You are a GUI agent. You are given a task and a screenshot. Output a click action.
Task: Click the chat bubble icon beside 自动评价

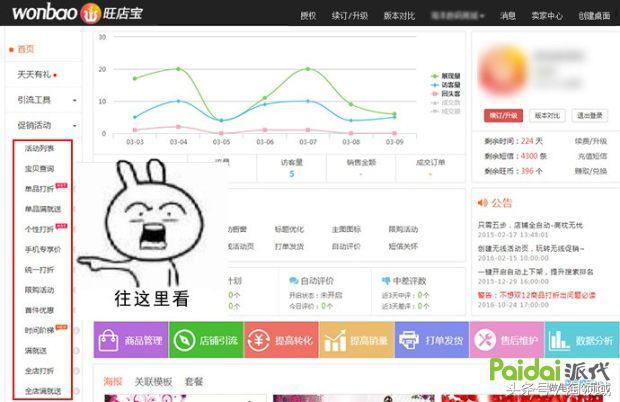click(293, 281)
